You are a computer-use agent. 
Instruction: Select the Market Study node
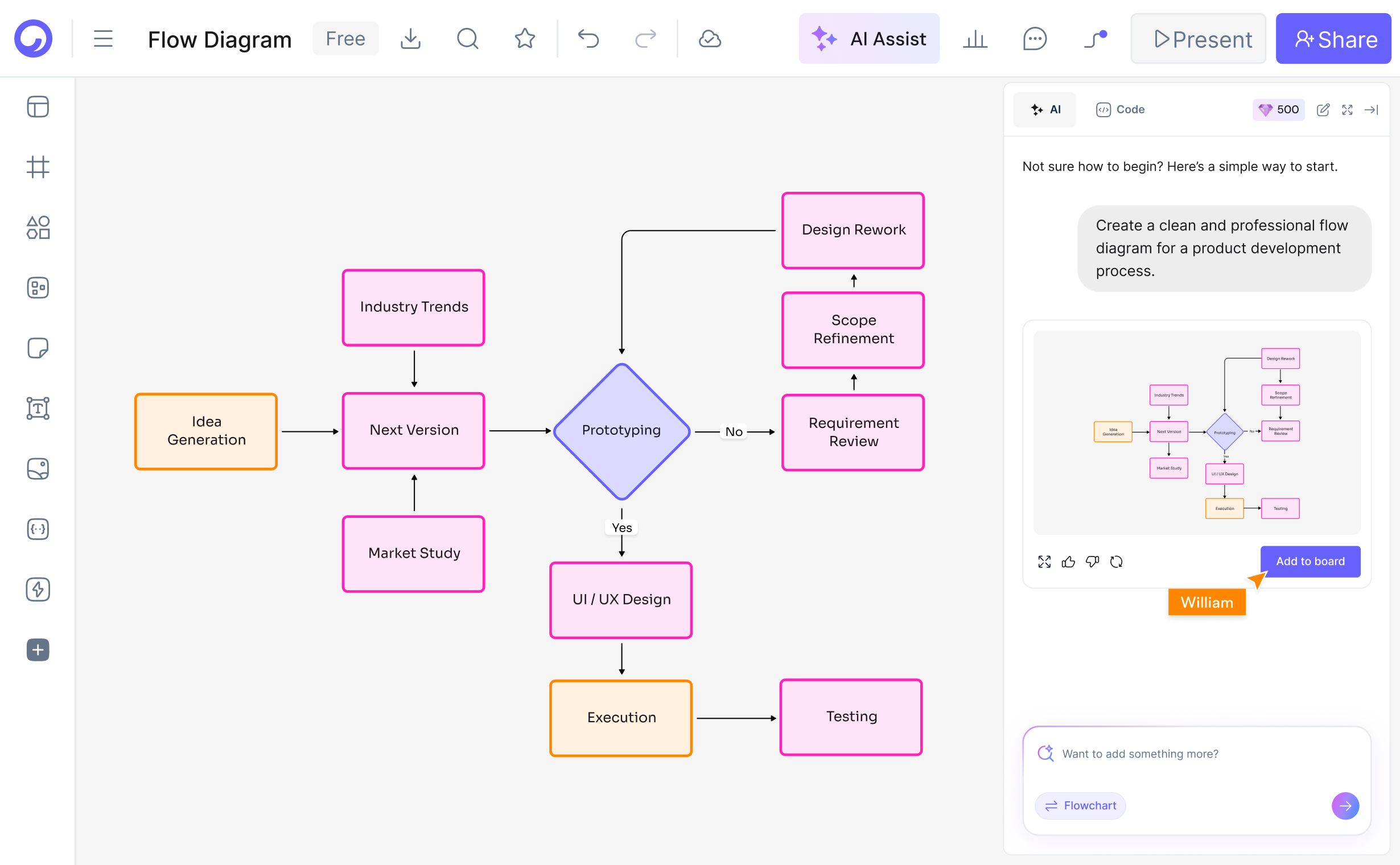[414, 554]
